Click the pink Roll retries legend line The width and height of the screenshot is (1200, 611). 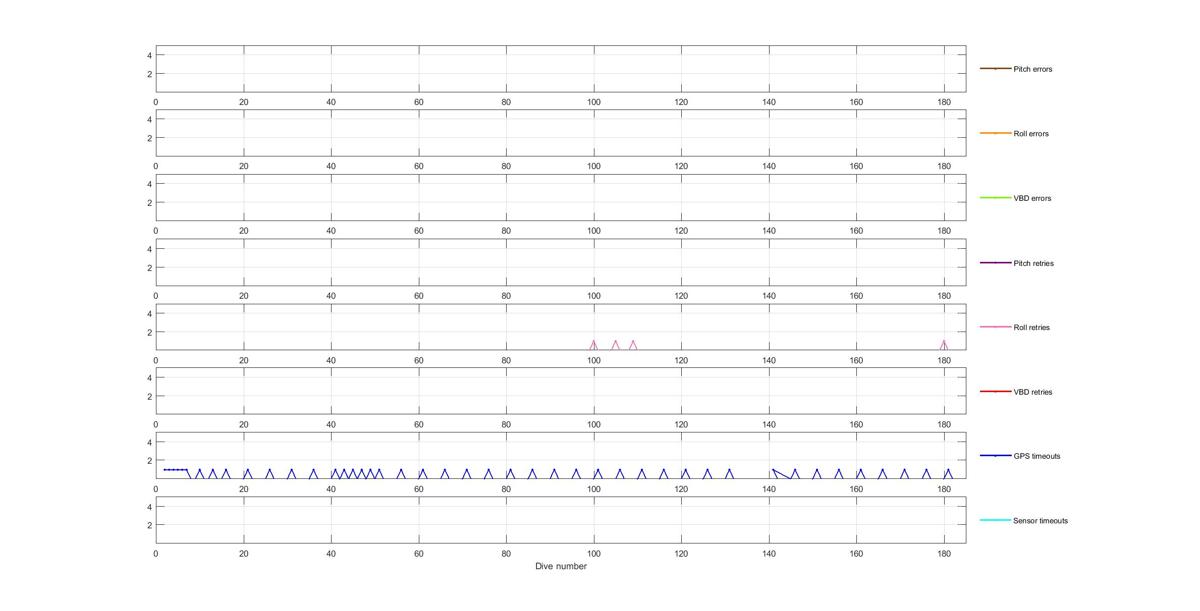(995, 327)
